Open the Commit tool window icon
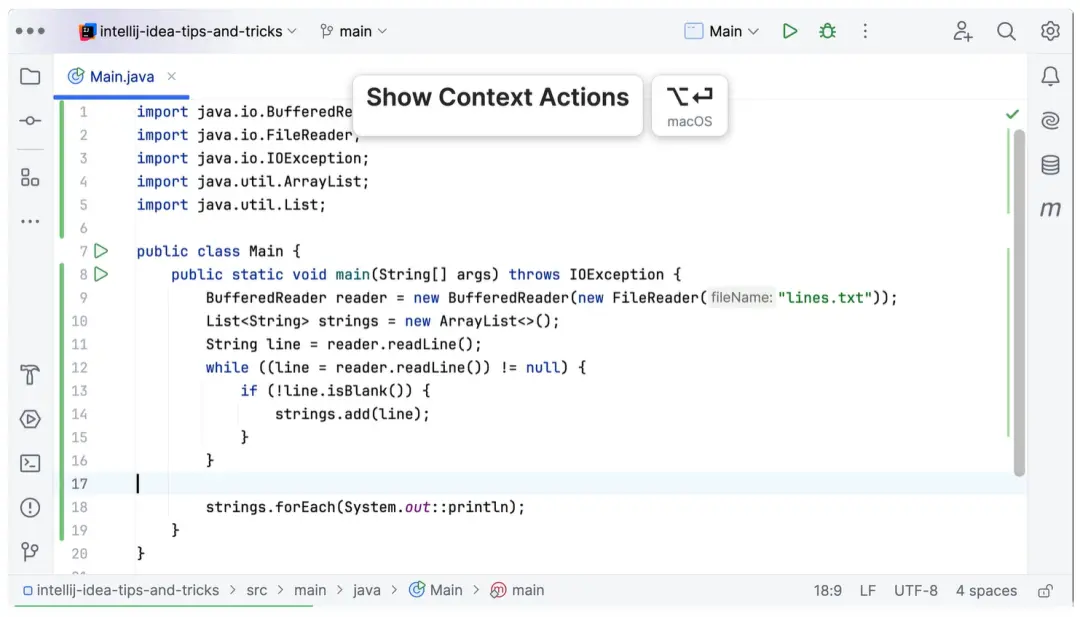The image size is (1080, 617). pyautogui.click(x=30, y=121)
